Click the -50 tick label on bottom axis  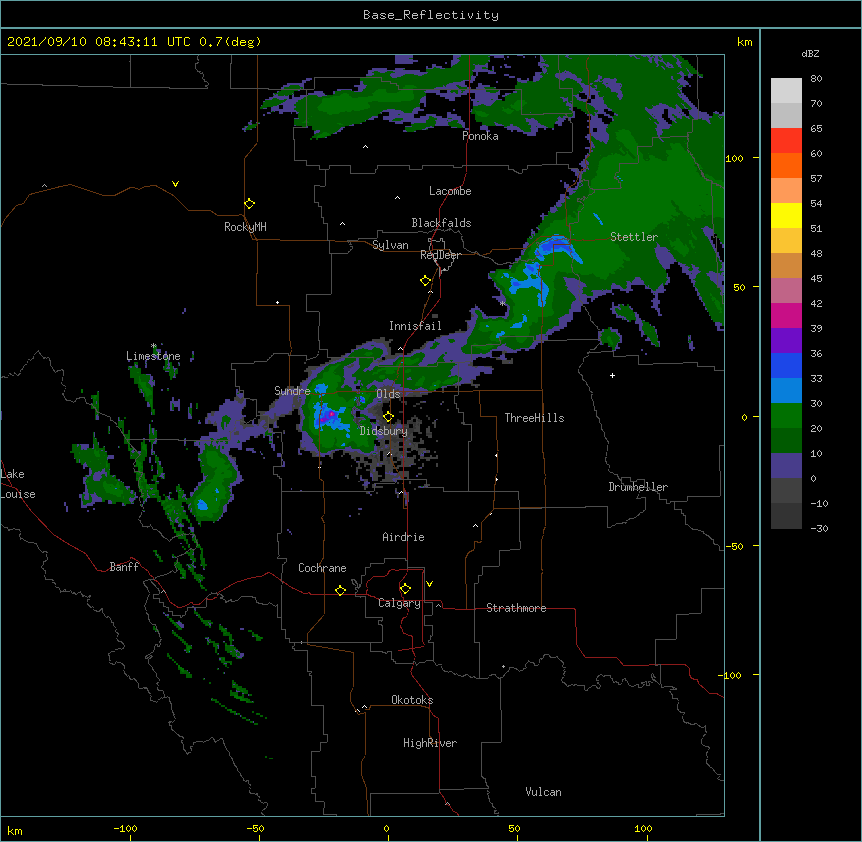point(255,828)
